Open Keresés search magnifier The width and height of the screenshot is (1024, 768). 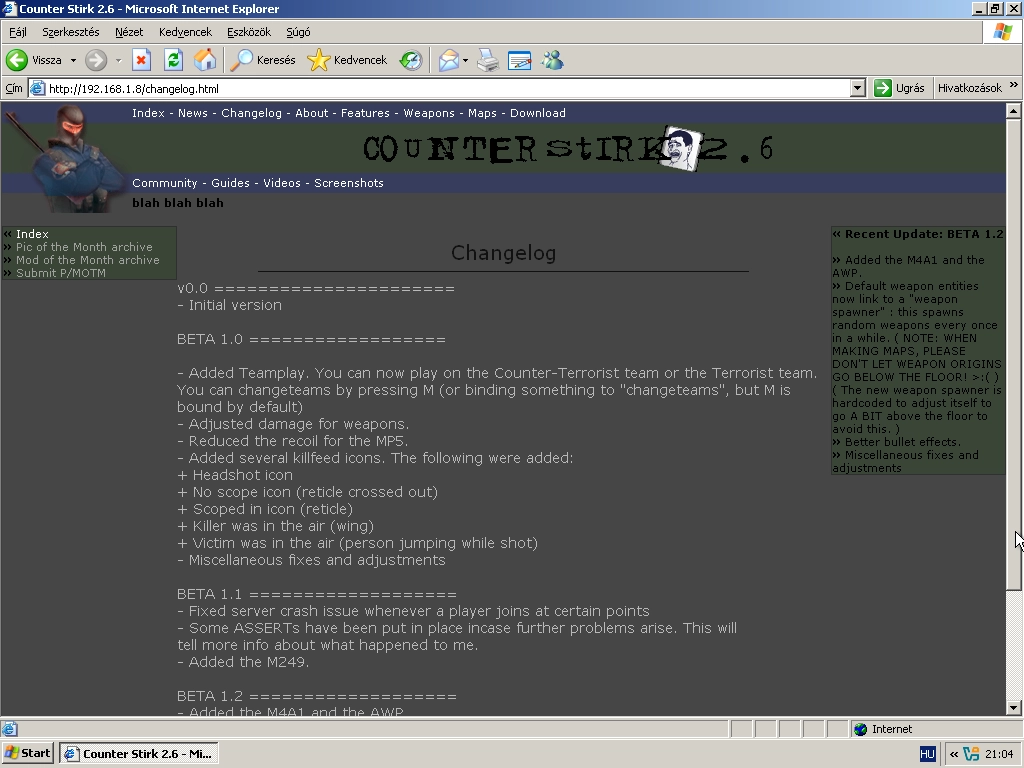point(242,60)
